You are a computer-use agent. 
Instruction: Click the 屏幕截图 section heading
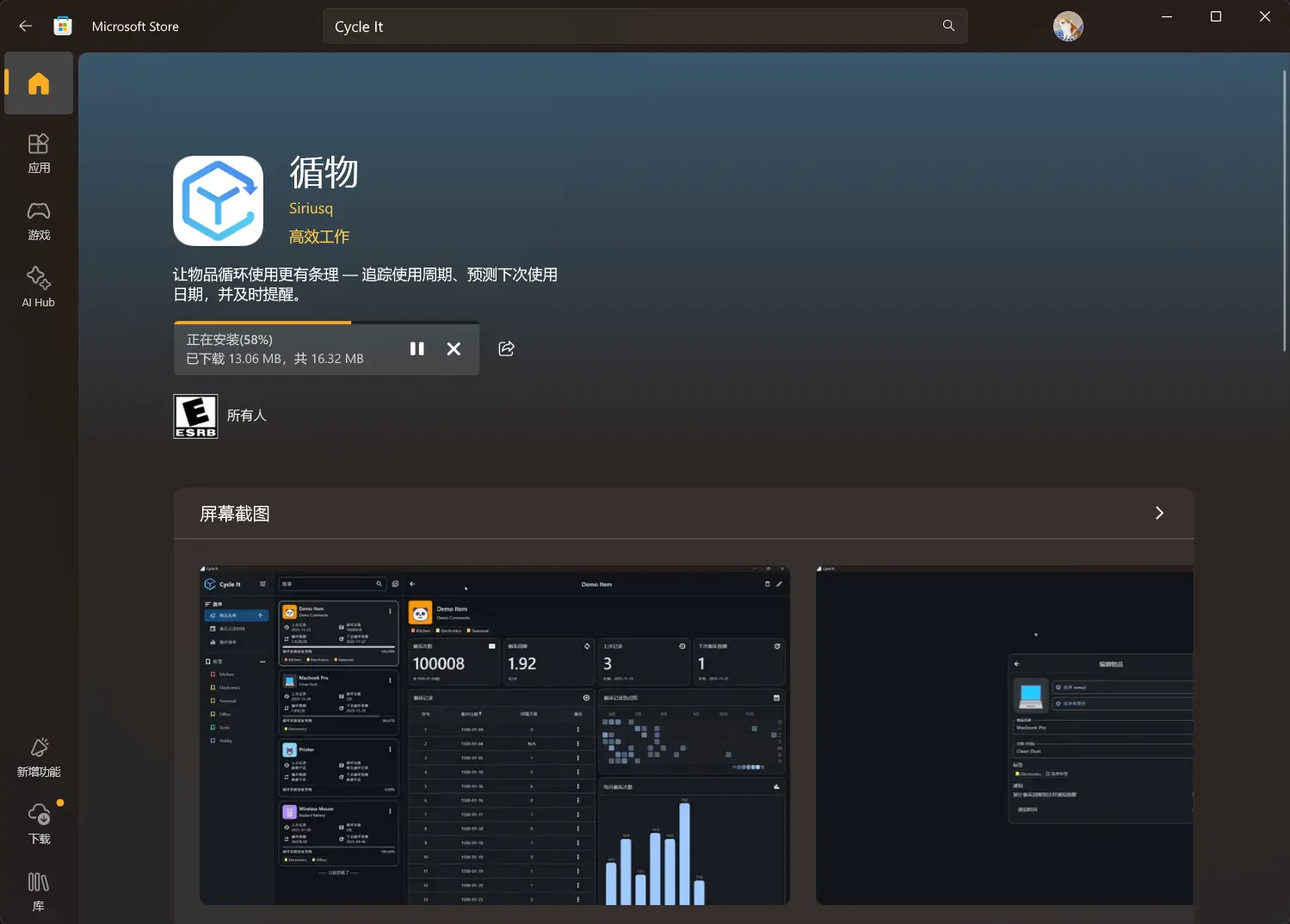[235, 514]
